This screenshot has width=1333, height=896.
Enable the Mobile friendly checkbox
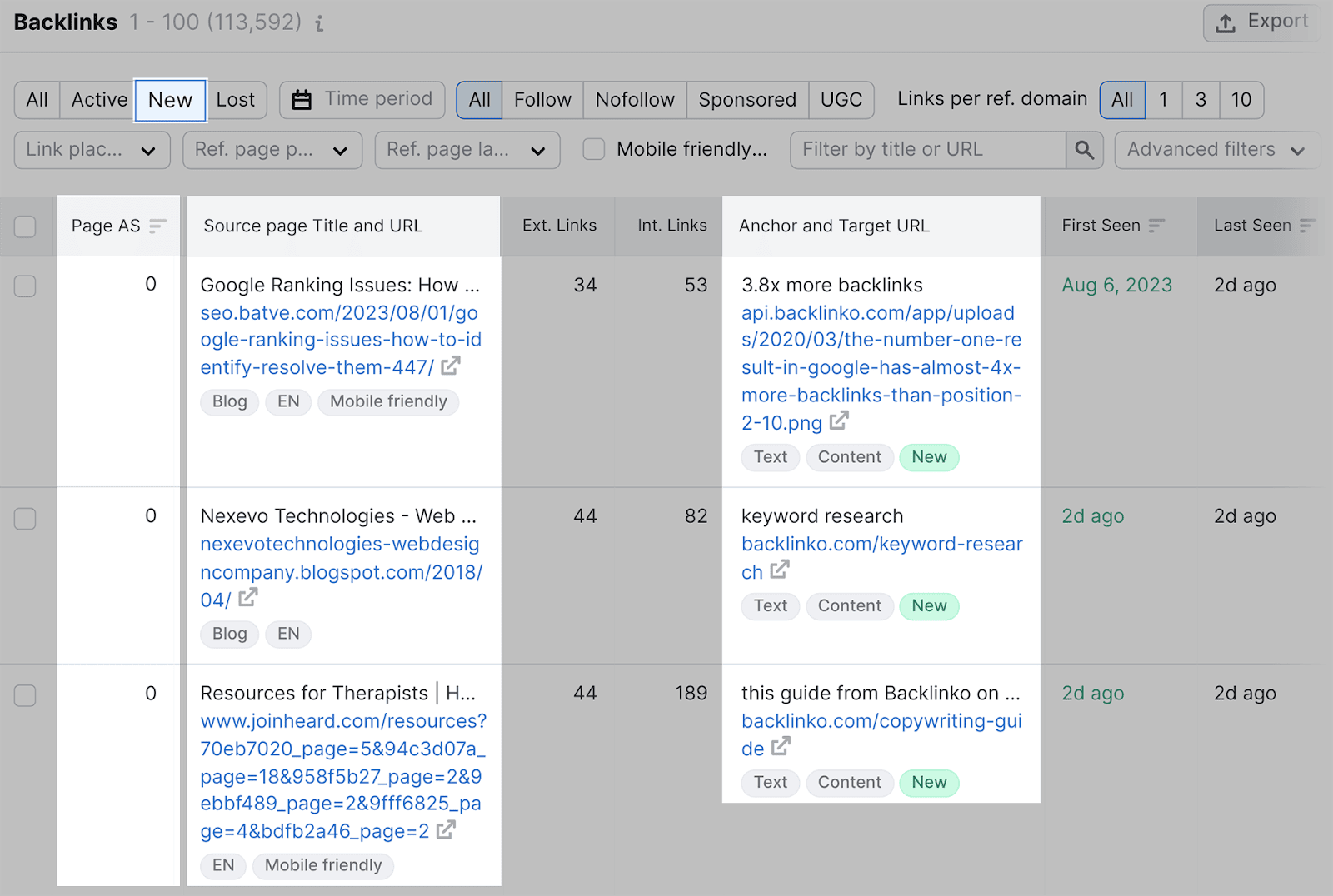(593, 149)
